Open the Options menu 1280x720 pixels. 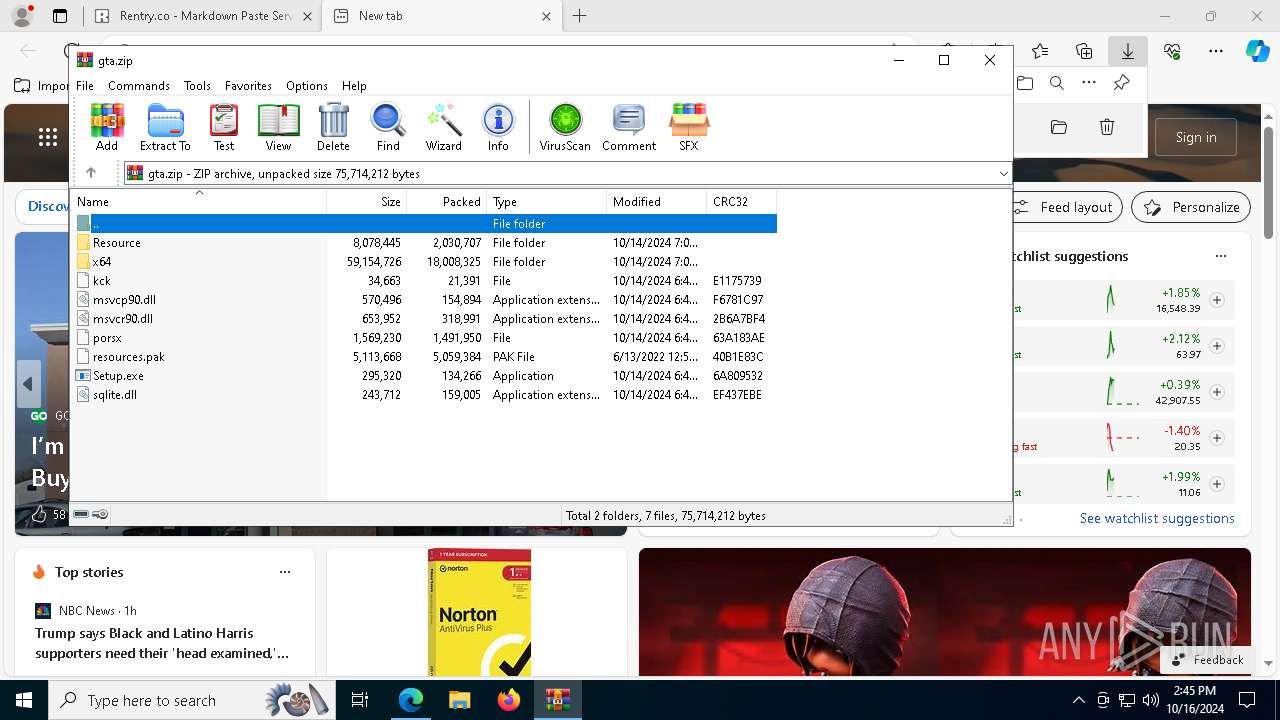tap(307, 86)
